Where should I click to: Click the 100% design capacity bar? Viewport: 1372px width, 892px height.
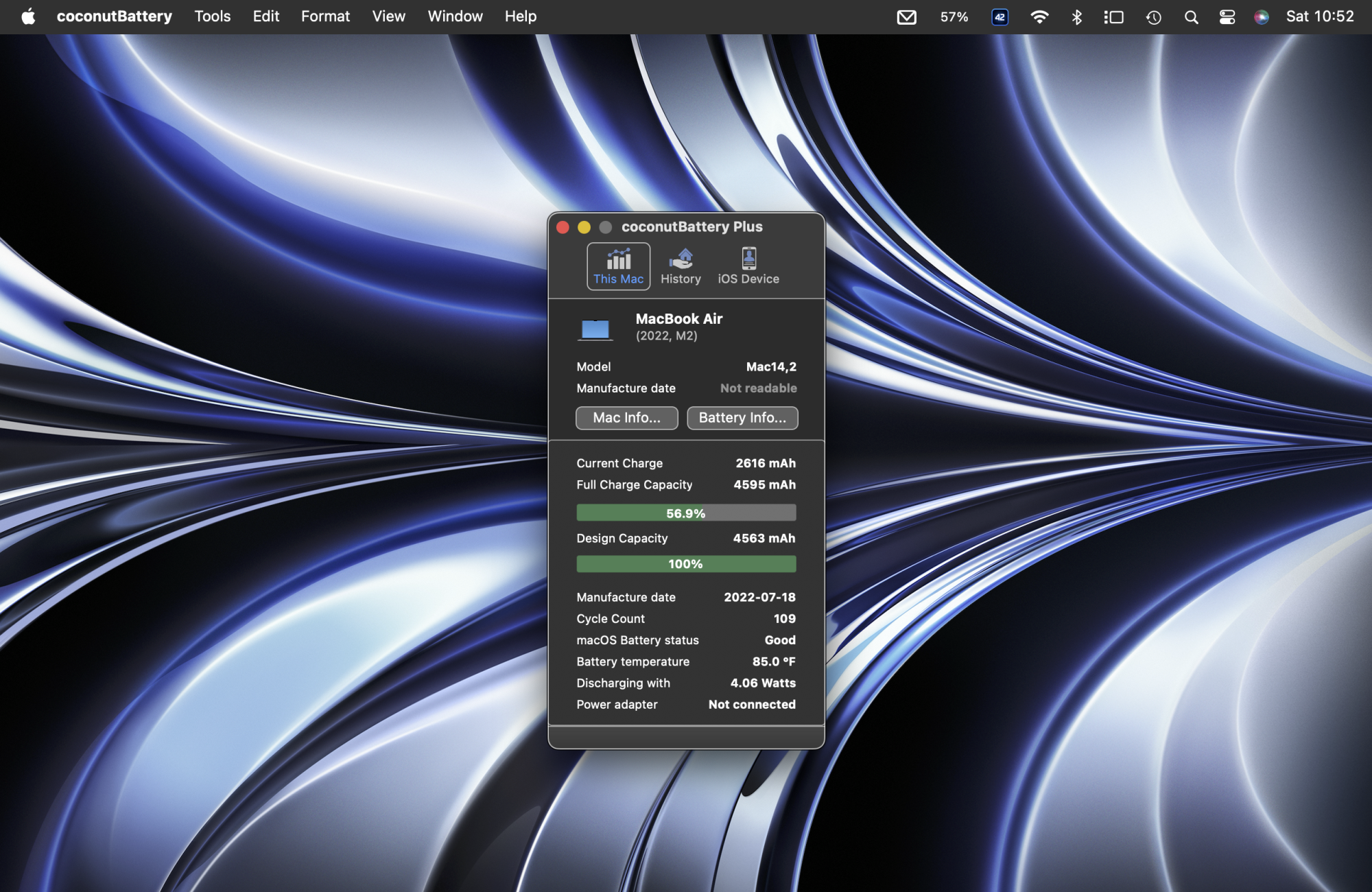tap(686, 564)
